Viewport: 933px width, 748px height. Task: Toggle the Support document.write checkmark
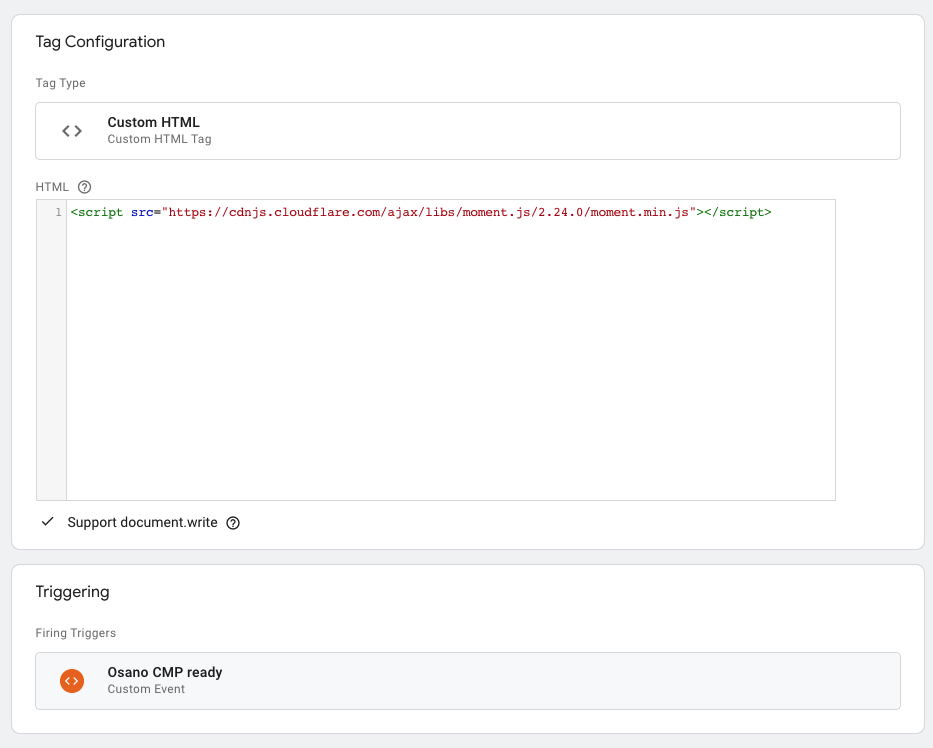(48, 522)
